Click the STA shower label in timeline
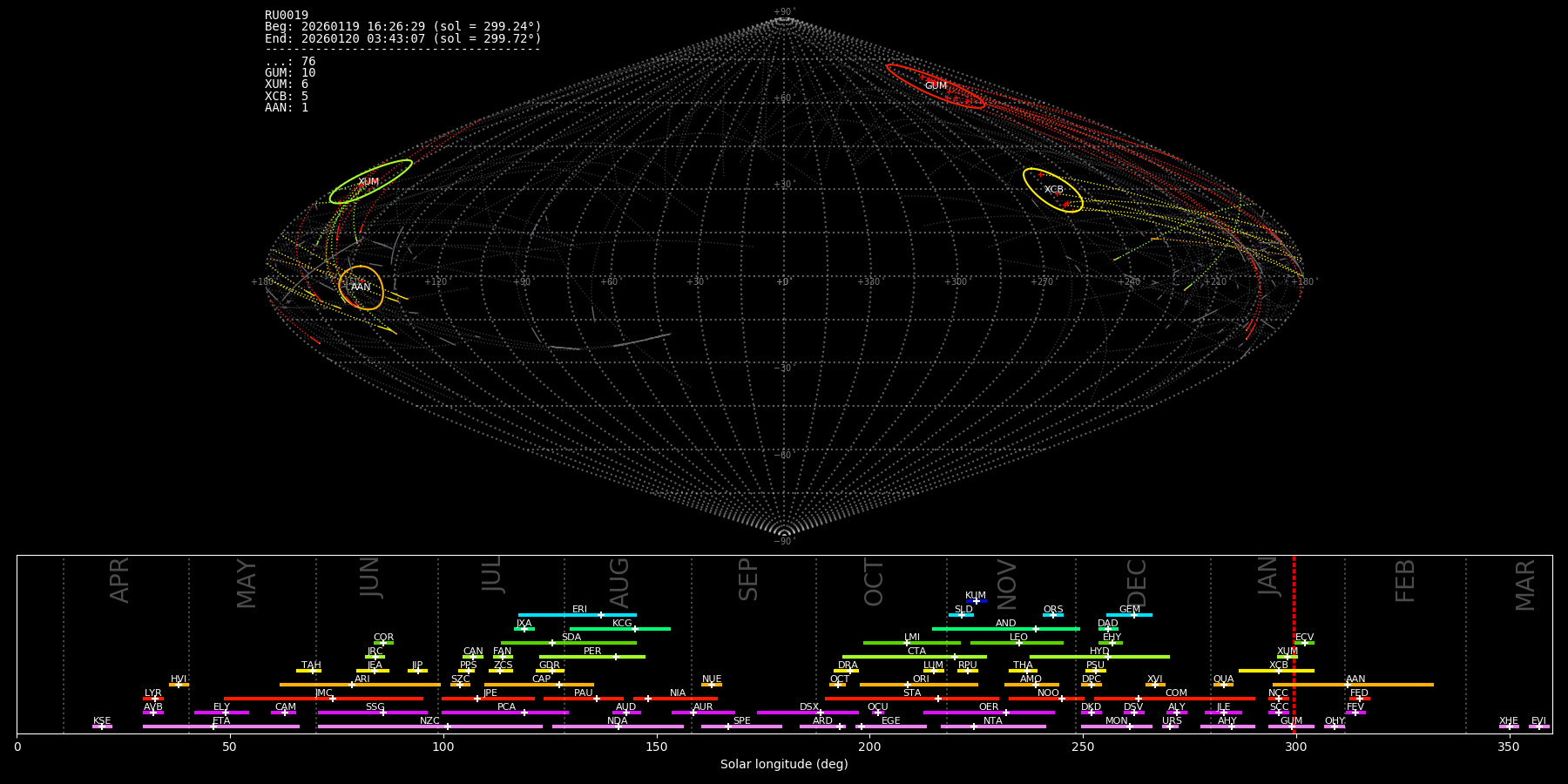The height and width of the screenshot is (784, 1568). coord(912,693)
